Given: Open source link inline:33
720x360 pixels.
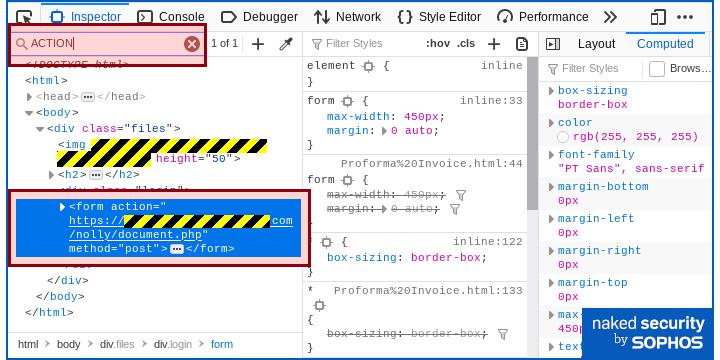Looking at the screenshot, I should (x=491, y=101).
